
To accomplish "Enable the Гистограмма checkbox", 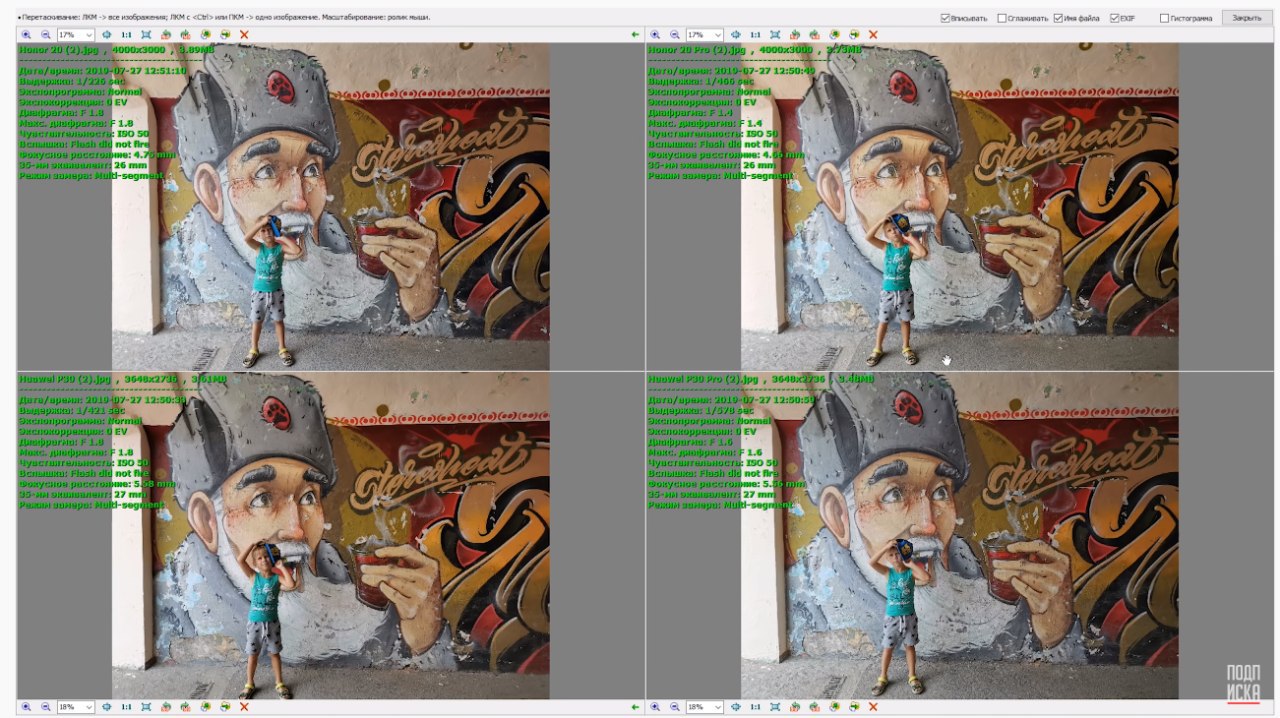I will point(1164,18).
